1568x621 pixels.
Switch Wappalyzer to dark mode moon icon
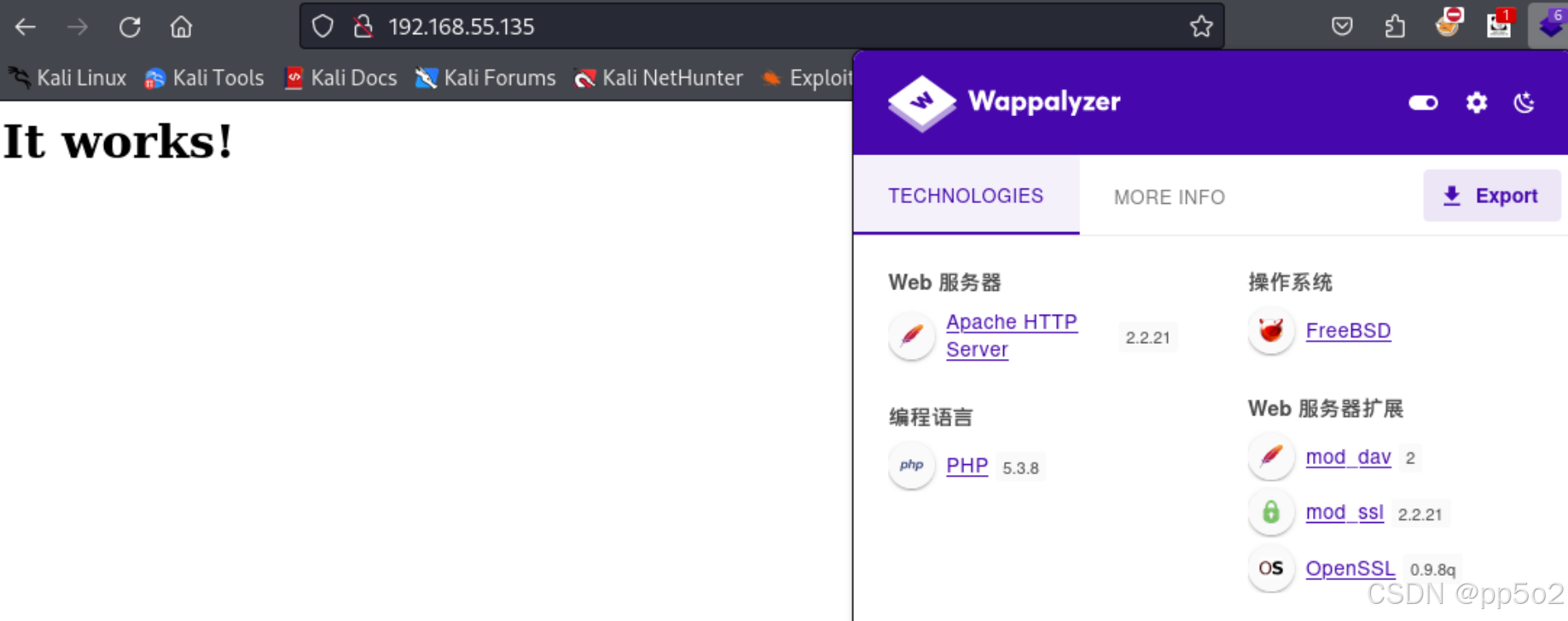1524,103
